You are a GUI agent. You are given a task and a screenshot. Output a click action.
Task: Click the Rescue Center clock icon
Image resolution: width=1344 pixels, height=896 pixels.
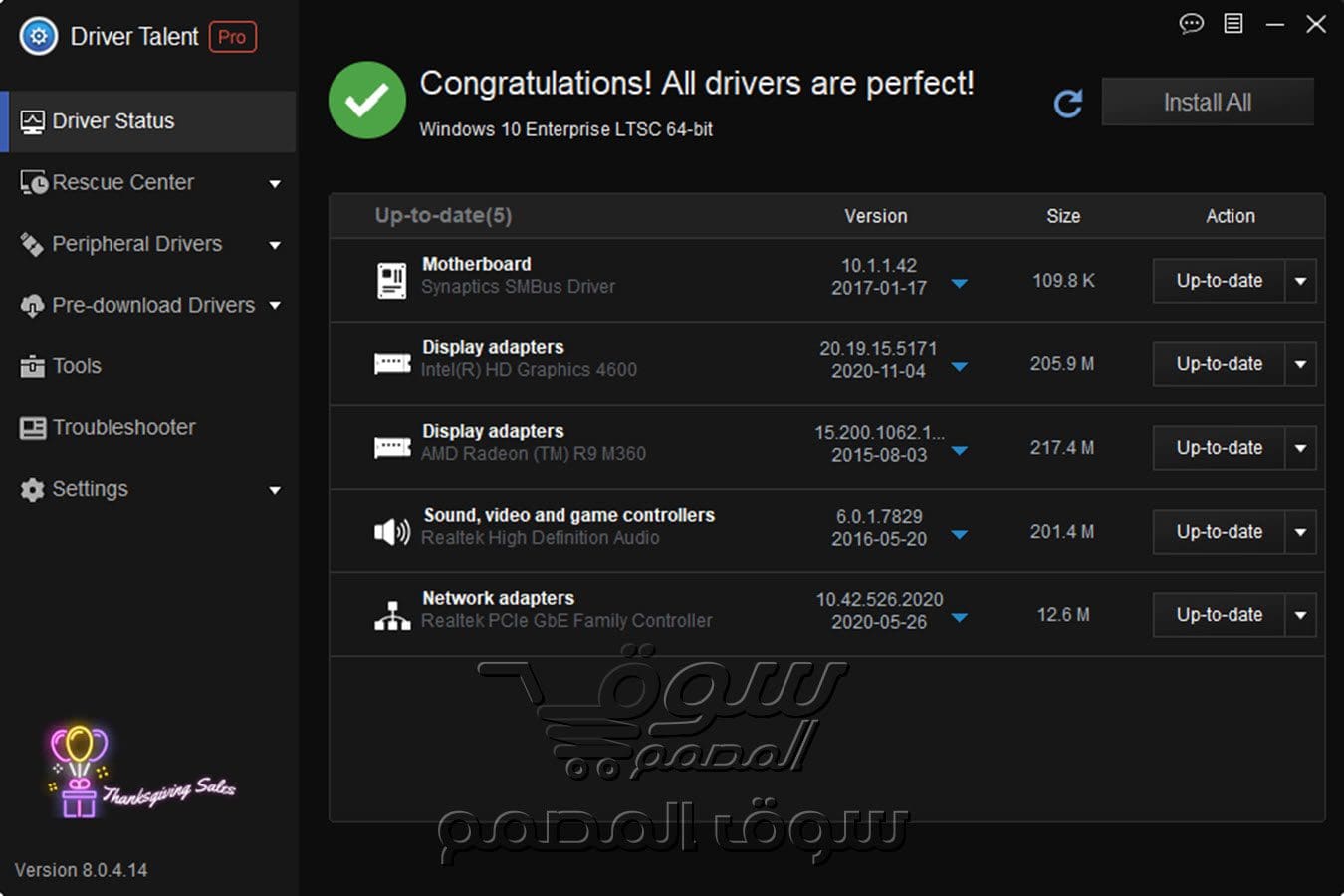[x=33, y=183]
